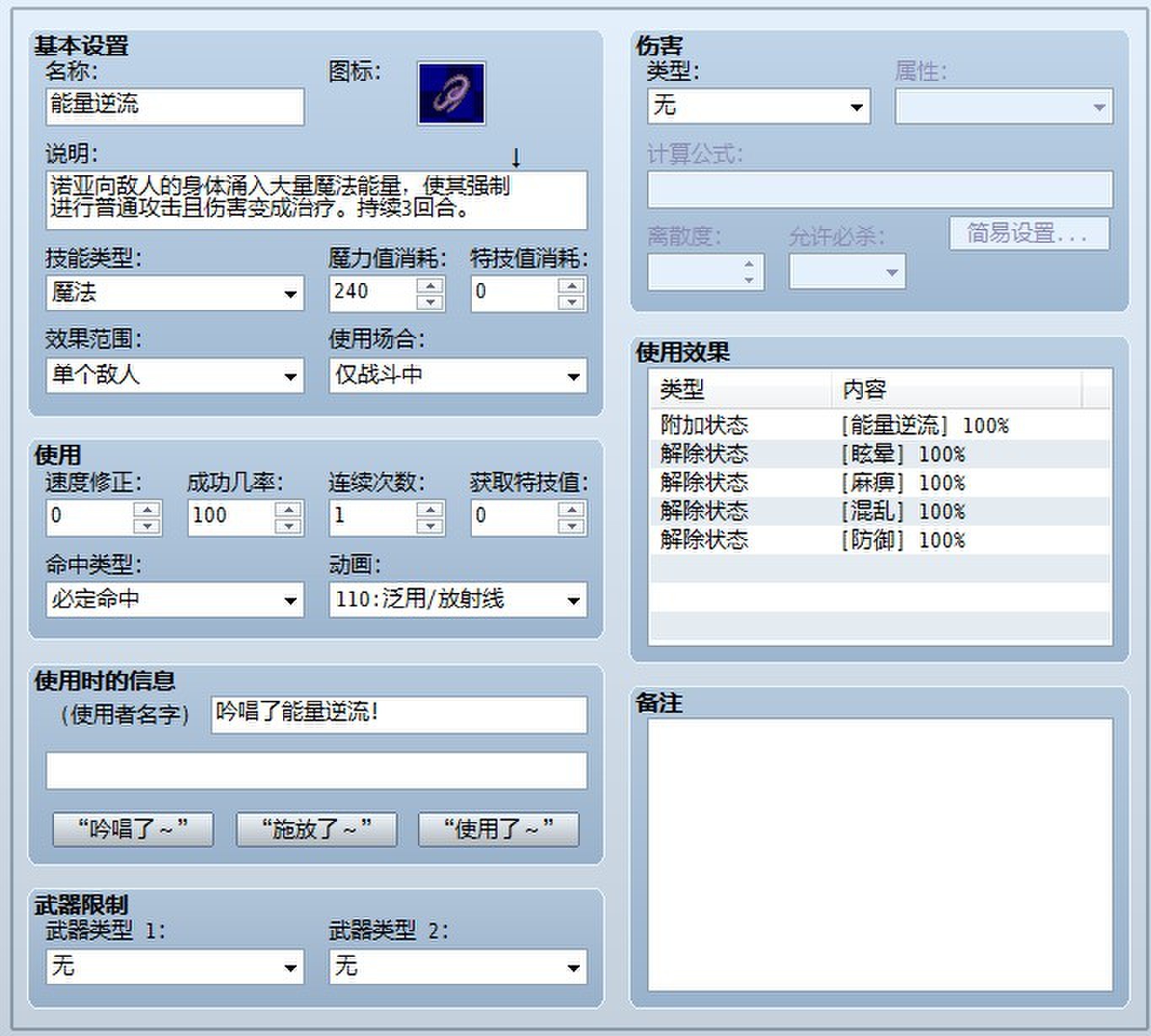Viewport: 1151px width, 1036px height.
Task: Decrease 速度修正 with the down arrow
Action: (147, 526)
